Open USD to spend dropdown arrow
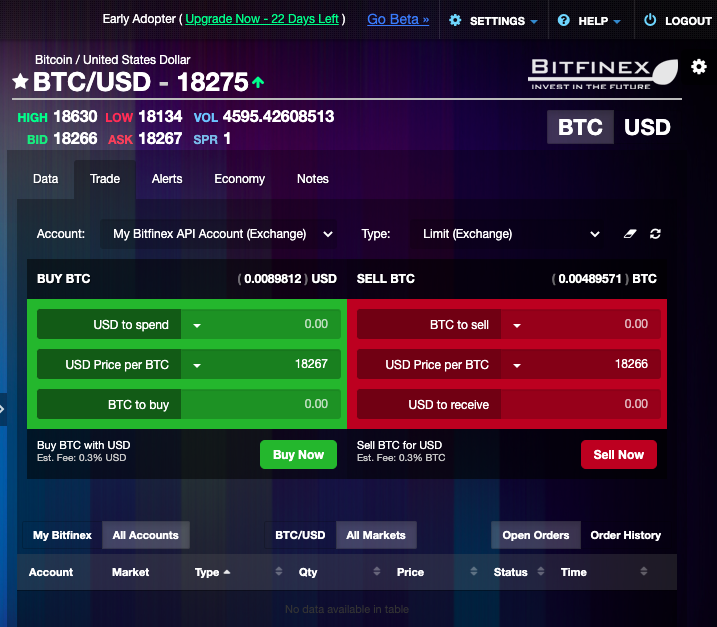 pos(197,326)
